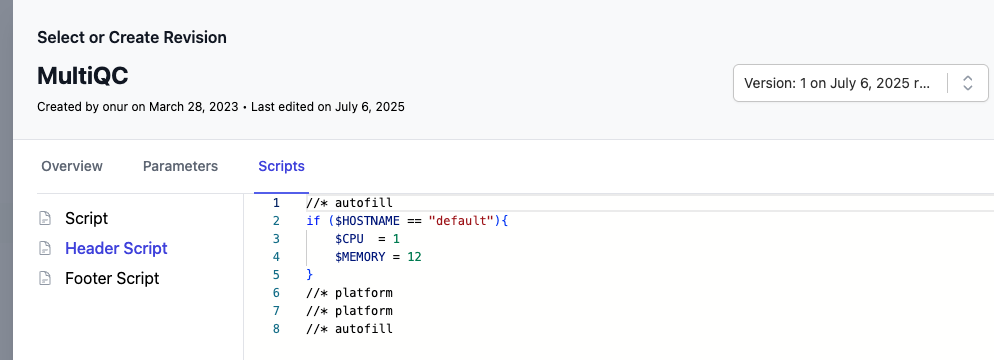Click the "default" string in code
The width and height of the screenshot is (994, 360).
[461, 221]
